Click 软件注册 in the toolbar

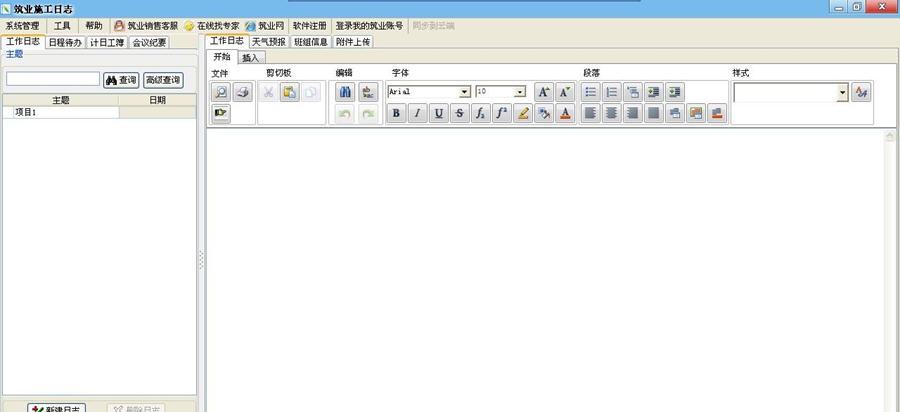tap(309, 26)
